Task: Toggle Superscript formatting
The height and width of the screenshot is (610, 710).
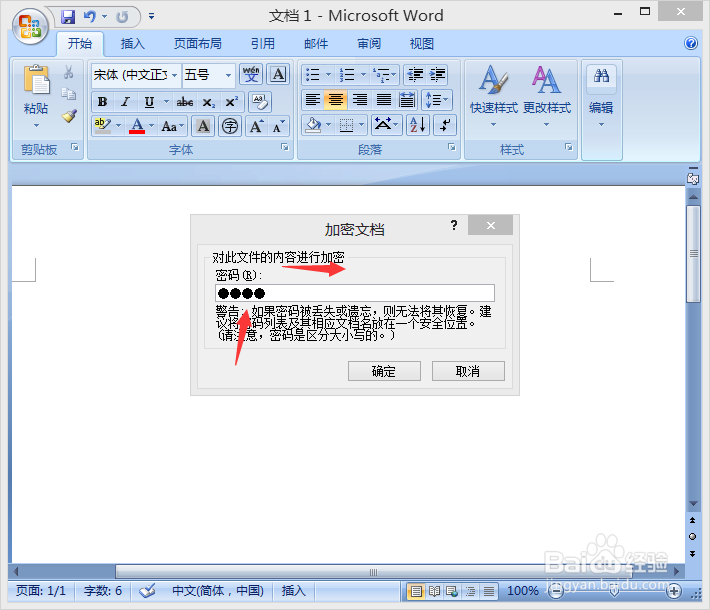Action: [231, 102]
